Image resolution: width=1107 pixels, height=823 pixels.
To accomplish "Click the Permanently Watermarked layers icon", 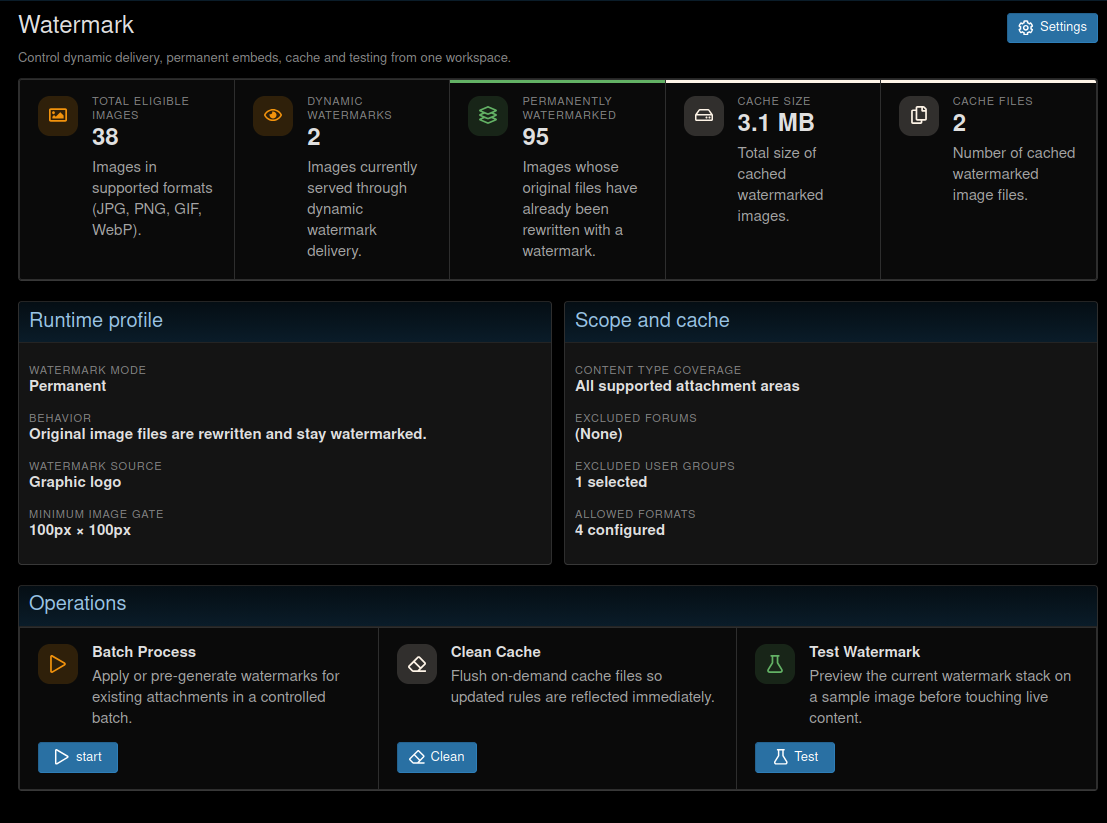I will pyautogui.click(x=488, y=115).
